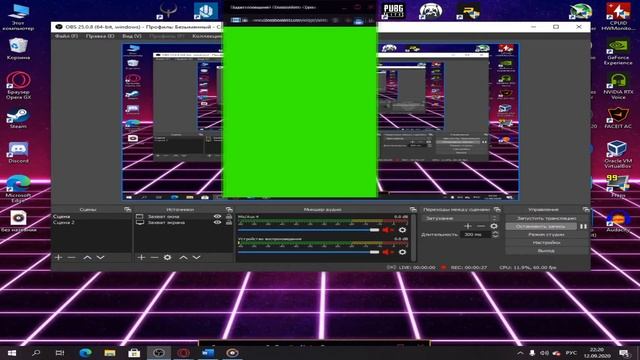Adjust duration stepper arrows for 300 ms
The width and height of the screenshot is (640, 360).
point(496,234)
